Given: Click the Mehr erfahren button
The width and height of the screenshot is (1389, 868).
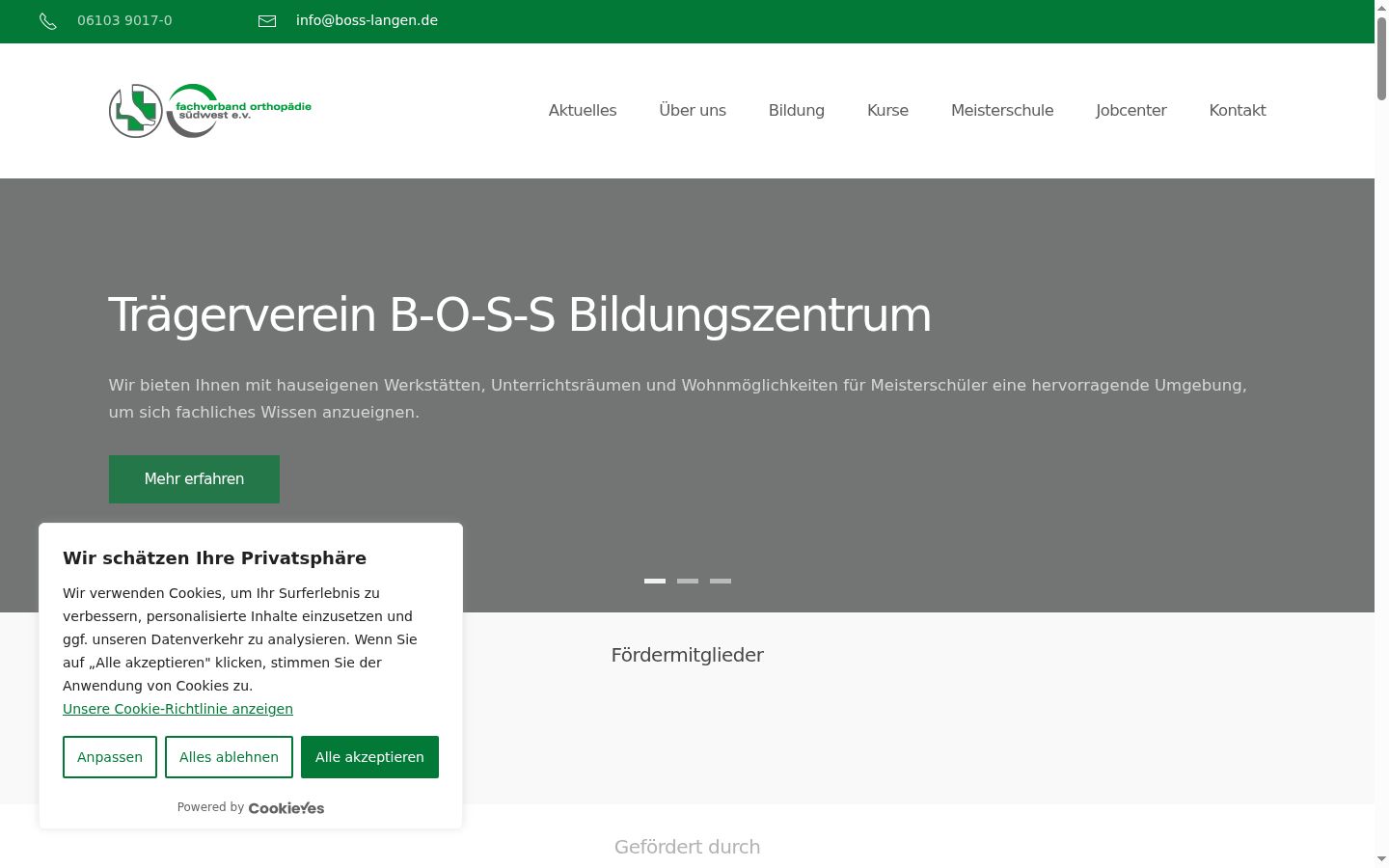Looking at the screenshot, I should click(x=194, y=479).
